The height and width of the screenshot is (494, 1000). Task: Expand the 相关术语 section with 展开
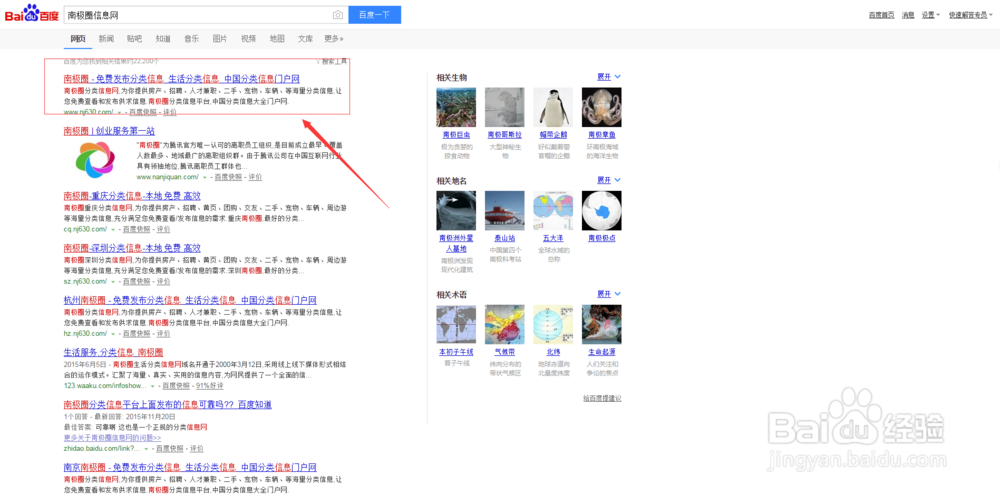608,294
